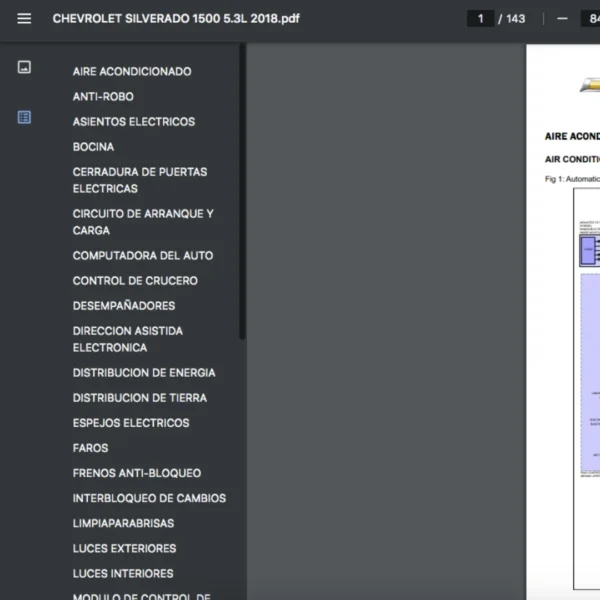Go to LUCES EXTERIORES section
600x600 pixels.
(x=124, y=548)
